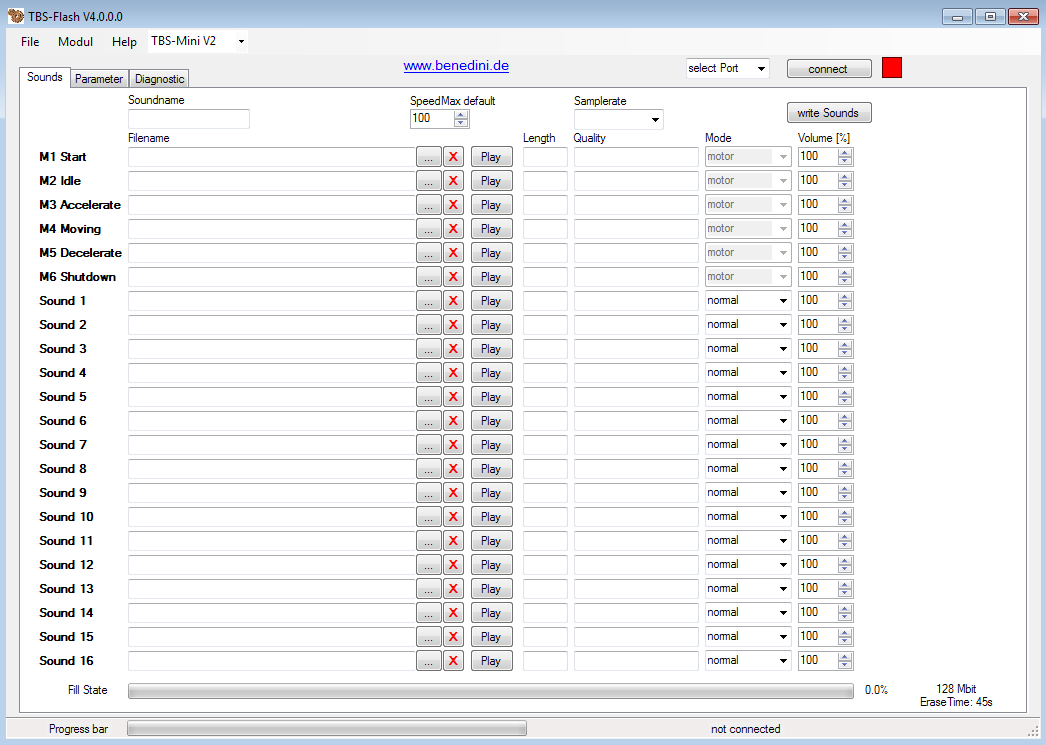Browse for M2 Idle file (… button)

(428, 180)
